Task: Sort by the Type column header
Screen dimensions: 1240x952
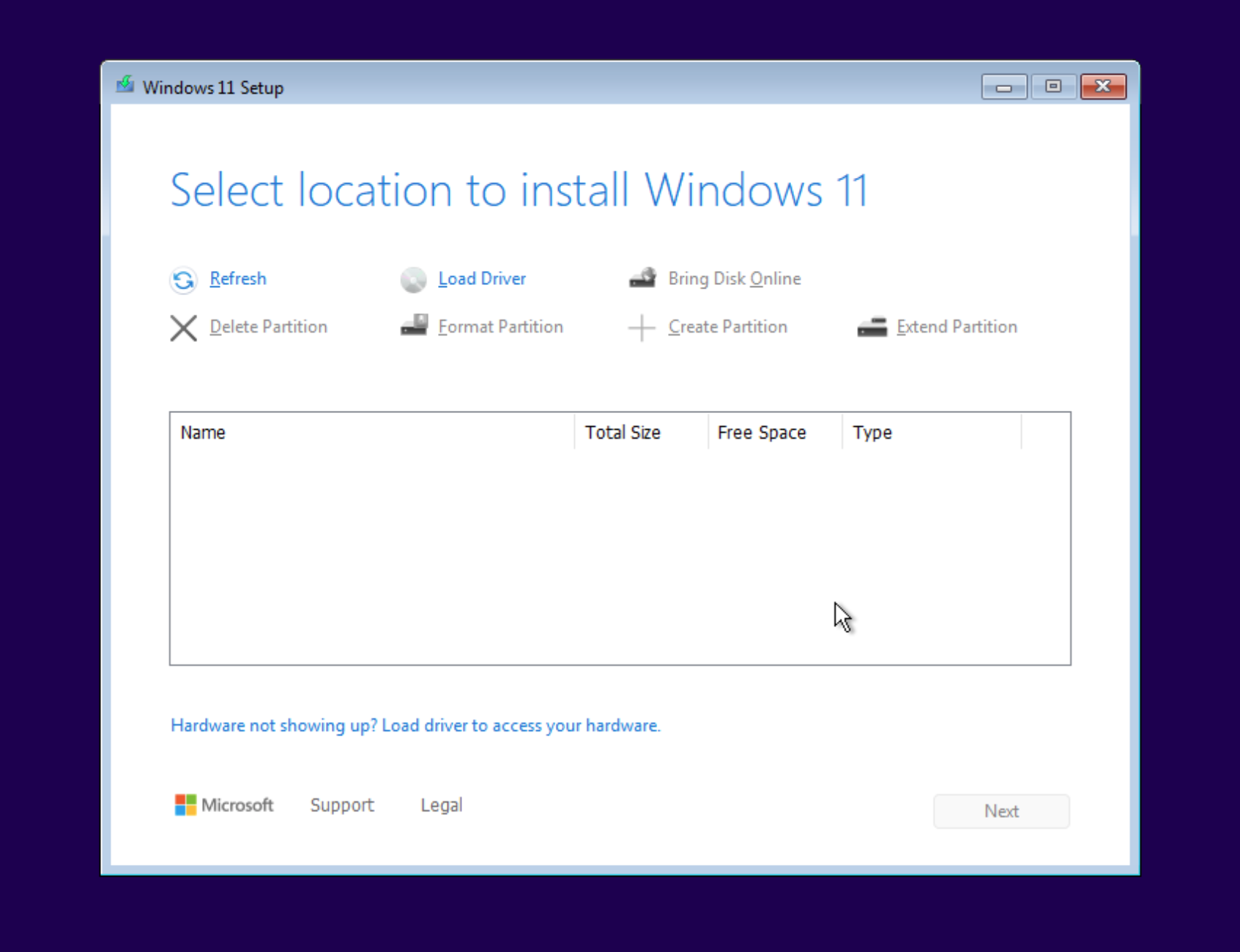Action: [x=932, y=432]
